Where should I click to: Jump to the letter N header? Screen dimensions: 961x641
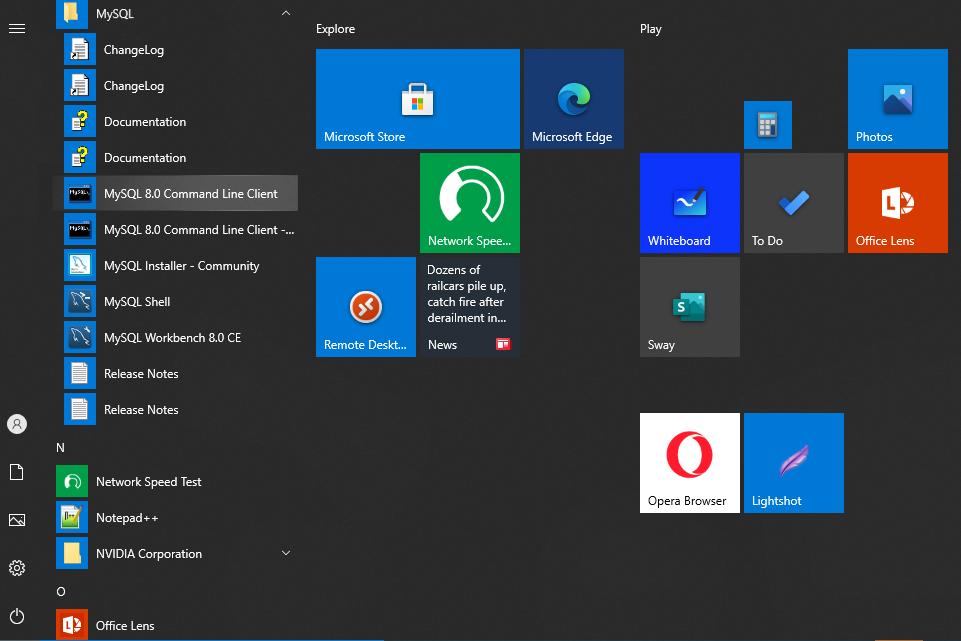(x=61, y=448)
